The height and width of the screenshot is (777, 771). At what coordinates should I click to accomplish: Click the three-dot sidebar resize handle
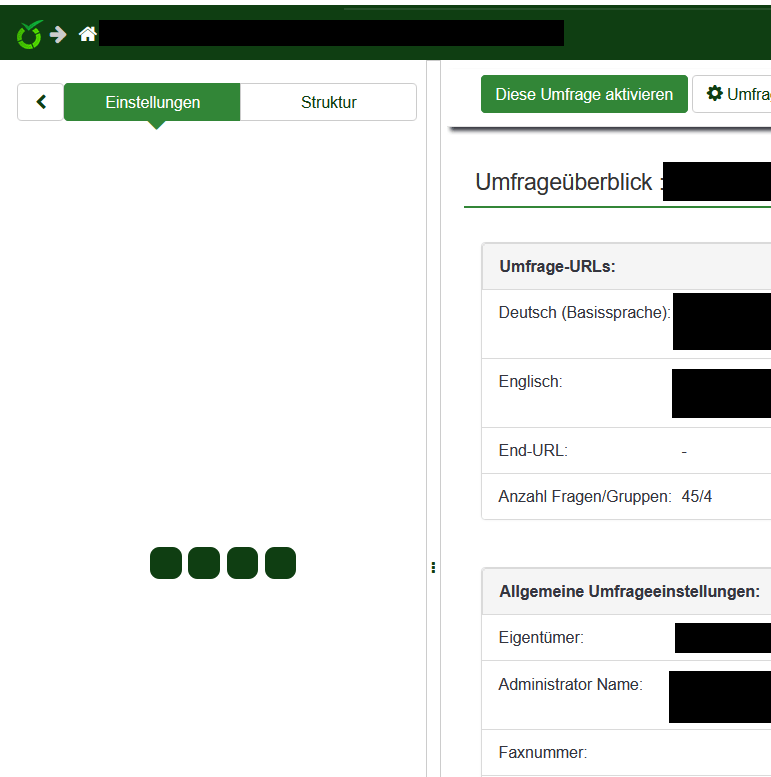point(433,567)
